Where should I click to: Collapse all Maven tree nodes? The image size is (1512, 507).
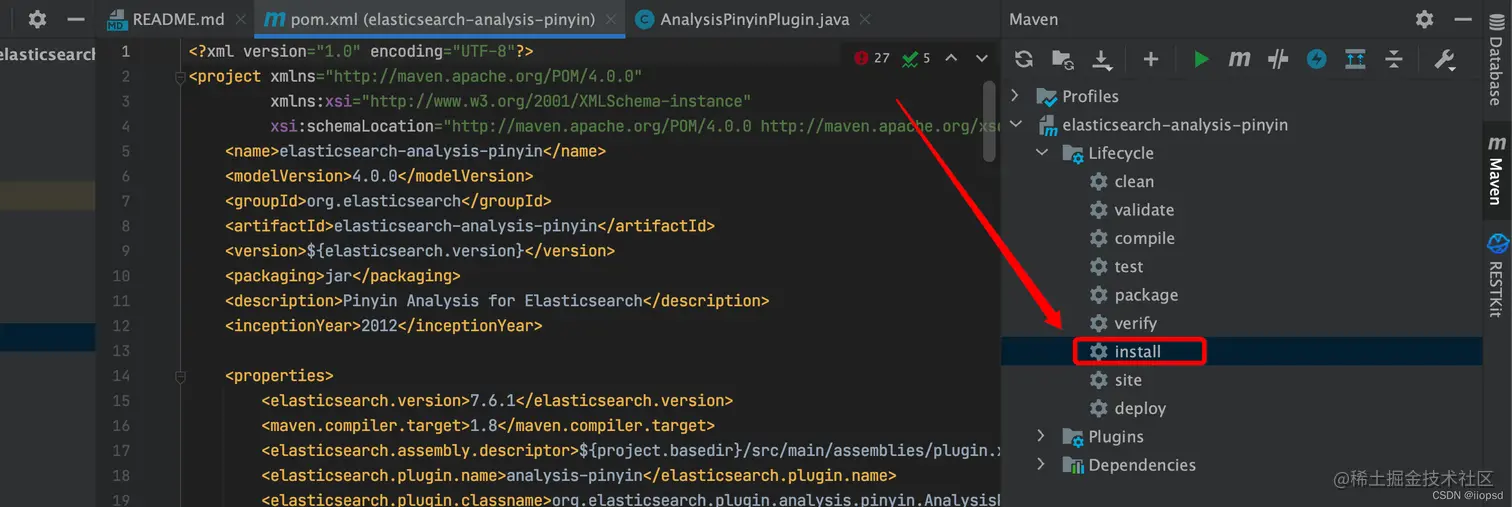(1394, 59)
